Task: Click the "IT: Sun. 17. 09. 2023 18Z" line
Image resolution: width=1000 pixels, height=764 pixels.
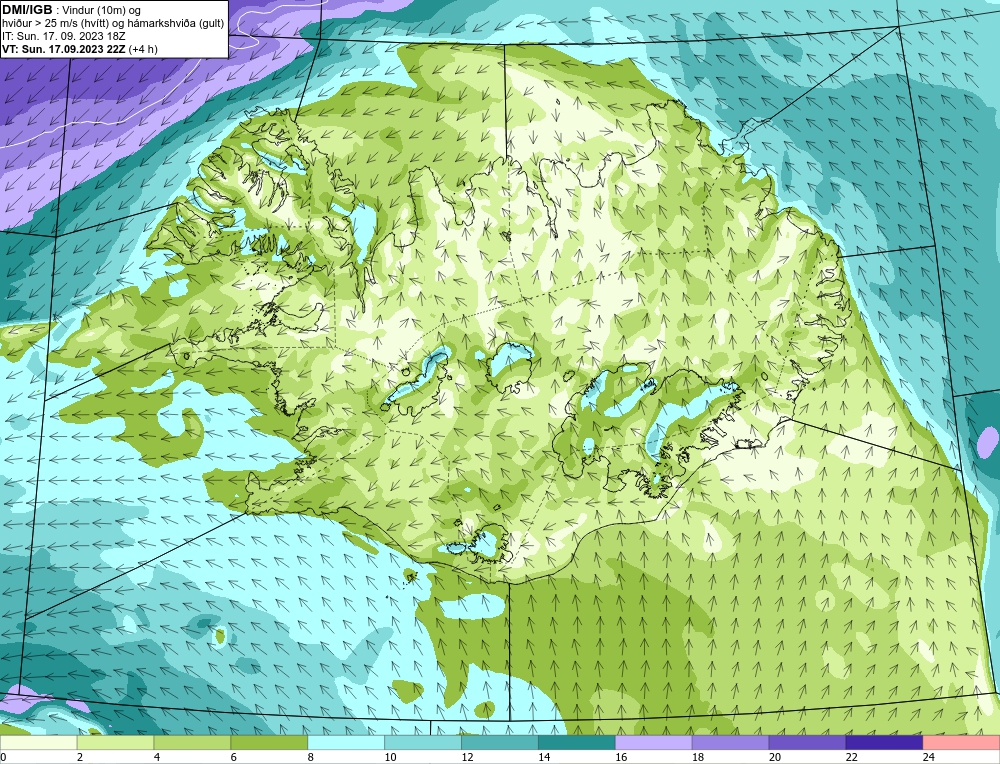Action: tap(63, 36)
